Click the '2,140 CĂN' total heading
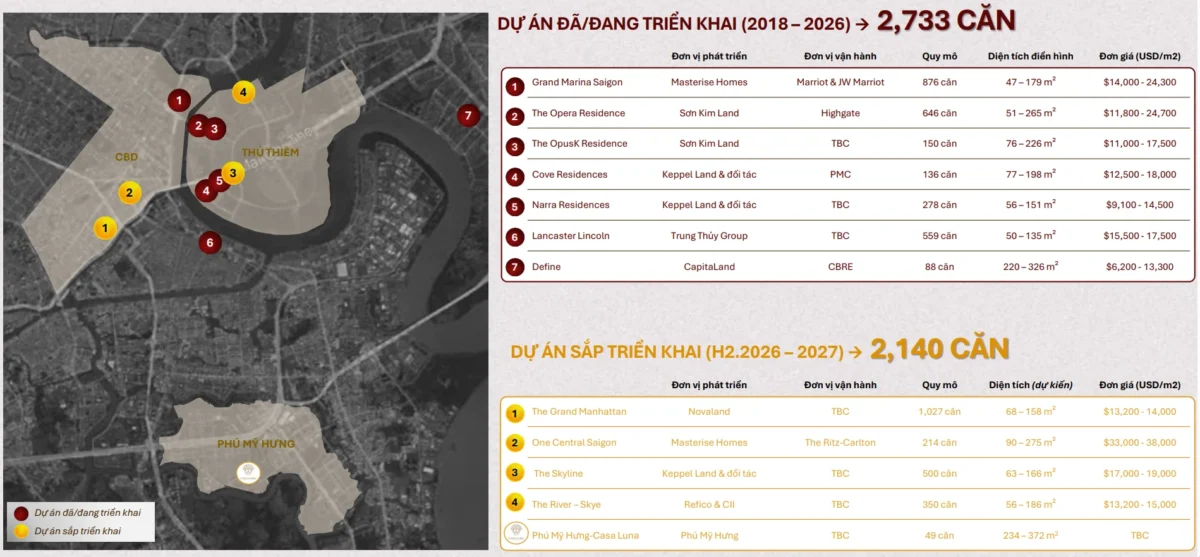This screenshot has height=557, width=1200. [x=939, y=349]
